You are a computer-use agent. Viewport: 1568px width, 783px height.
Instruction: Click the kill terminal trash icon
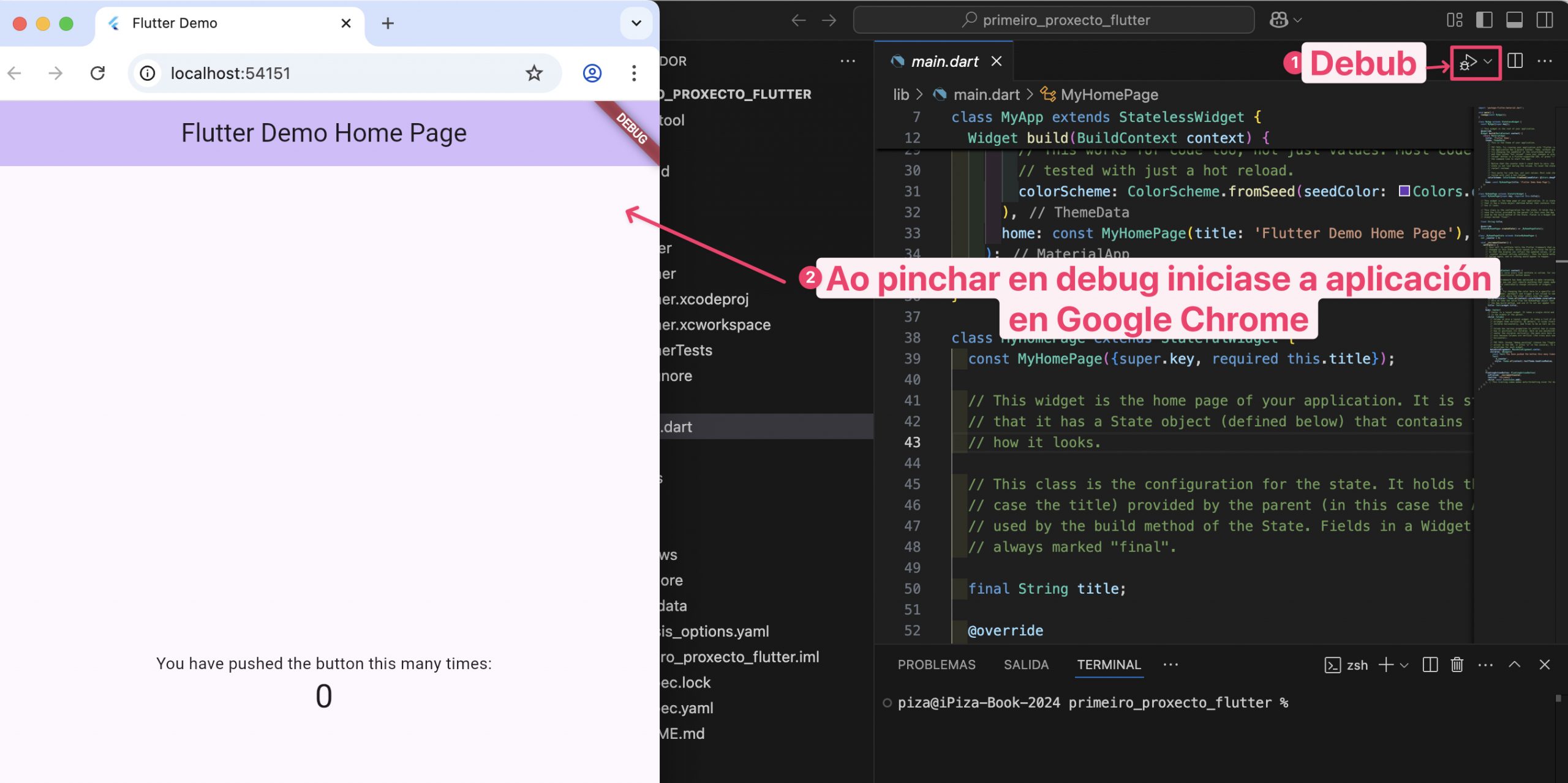[x=1457, y=665]
